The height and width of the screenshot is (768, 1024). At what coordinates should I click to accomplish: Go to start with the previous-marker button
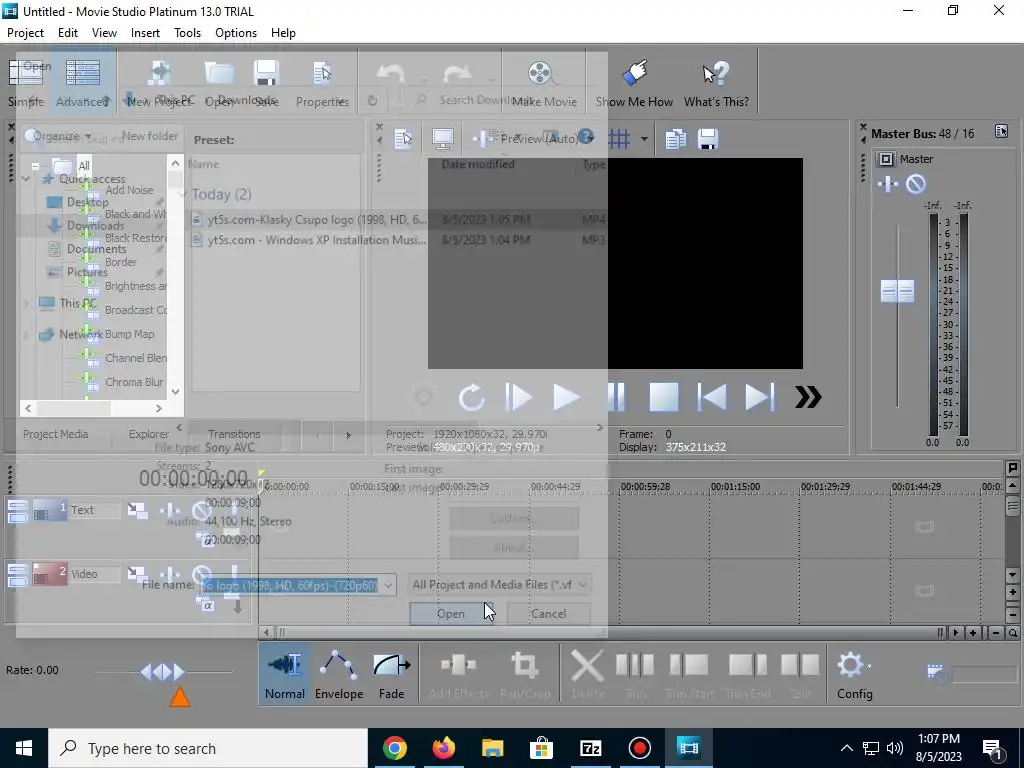[712, 397]
